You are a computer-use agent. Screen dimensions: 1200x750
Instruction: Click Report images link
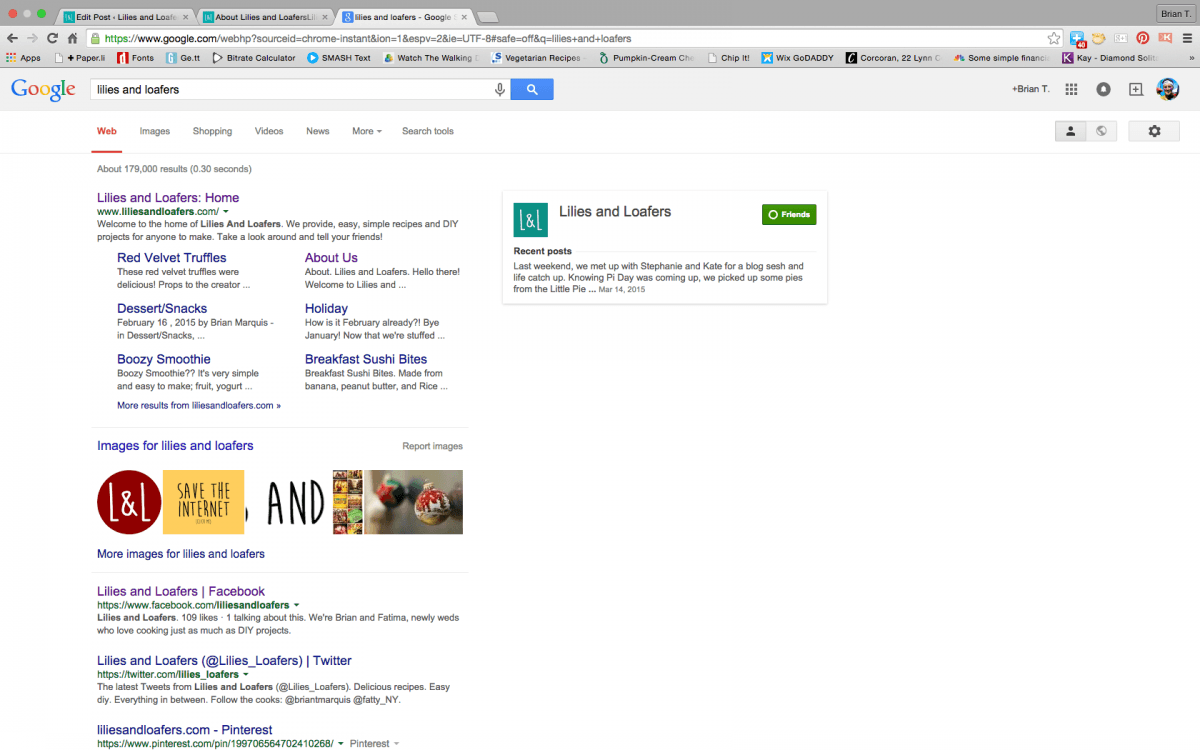pos(432,446)
